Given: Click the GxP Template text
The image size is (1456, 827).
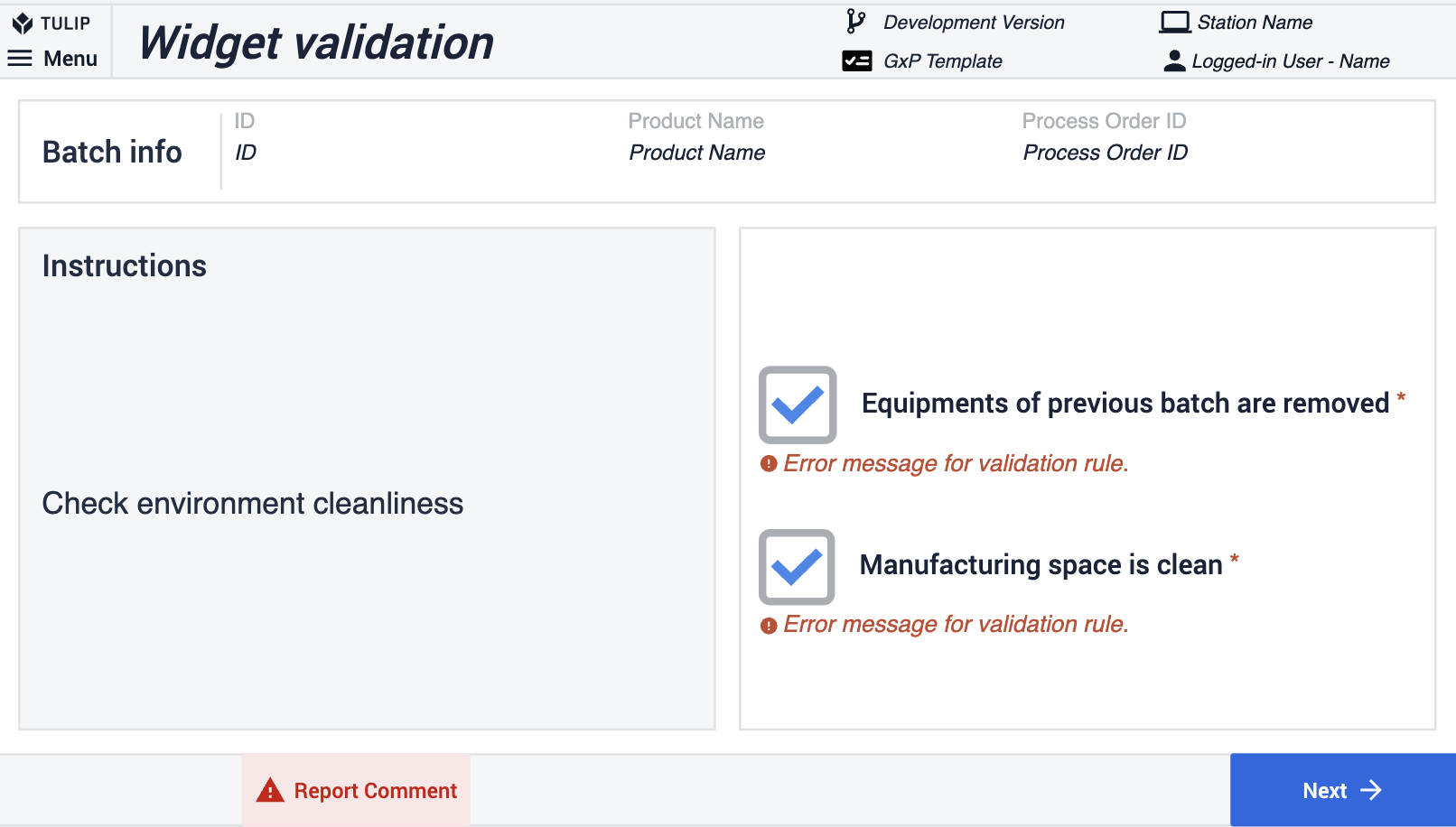Looking at the screenshot, I should [x=943, y=61].
